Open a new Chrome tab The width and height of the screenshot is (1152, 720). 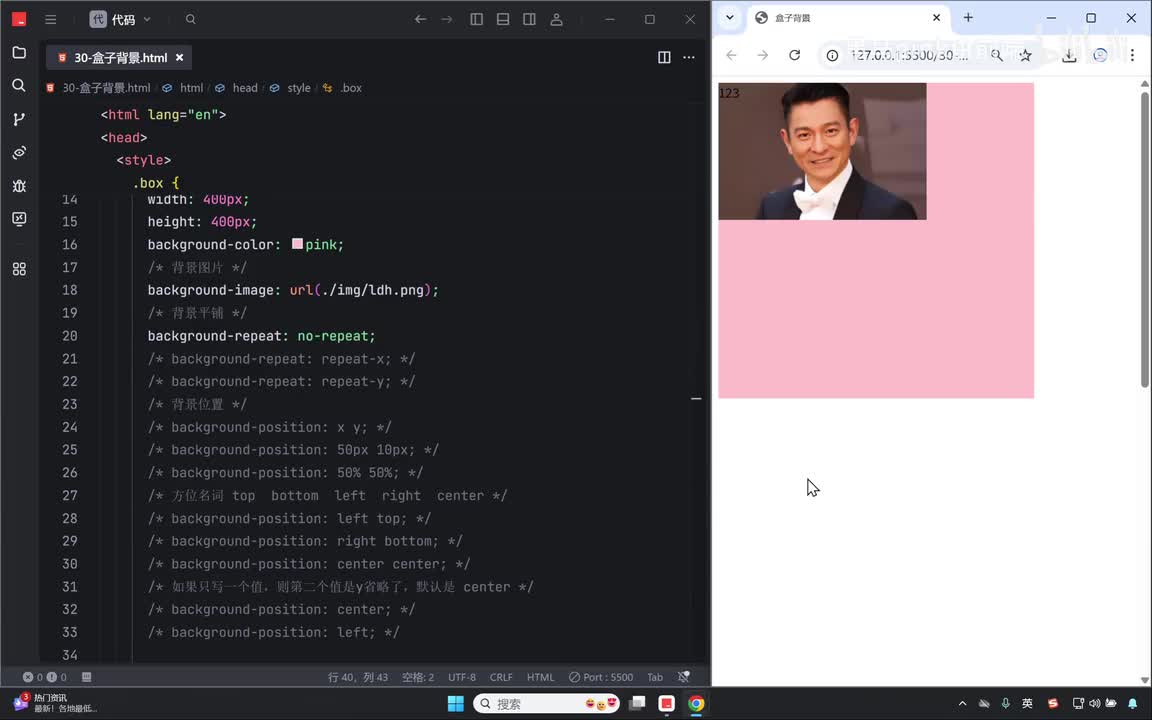click(x=968, y=18)
